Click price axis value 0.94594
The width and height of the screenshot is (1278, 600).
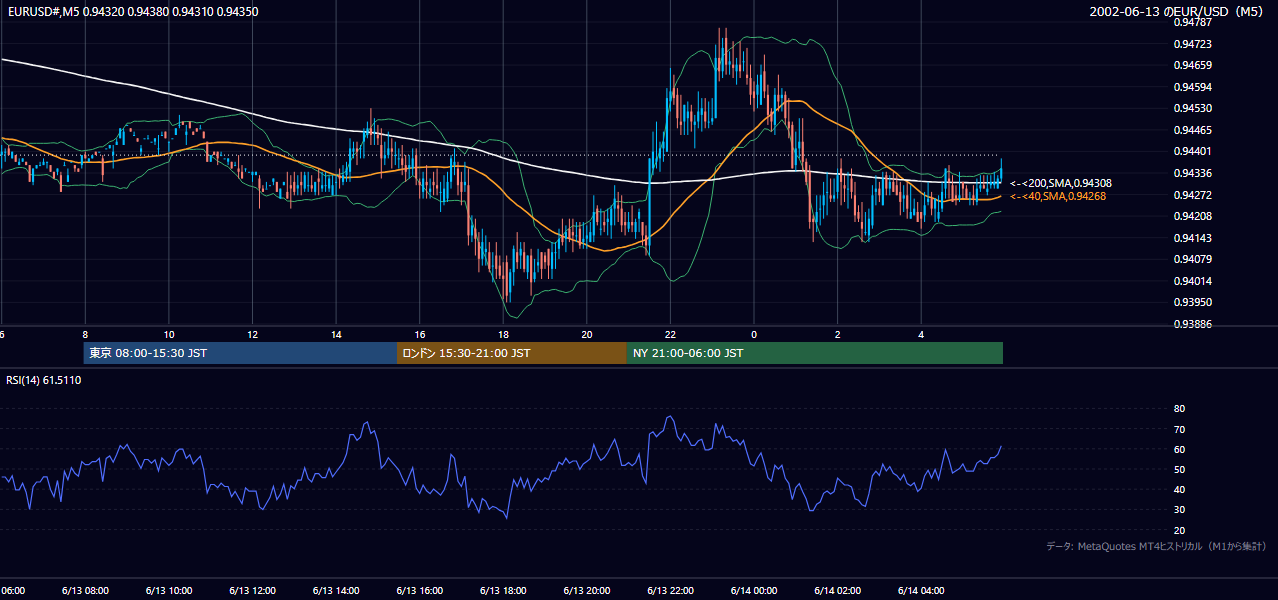coord(1193,87)
